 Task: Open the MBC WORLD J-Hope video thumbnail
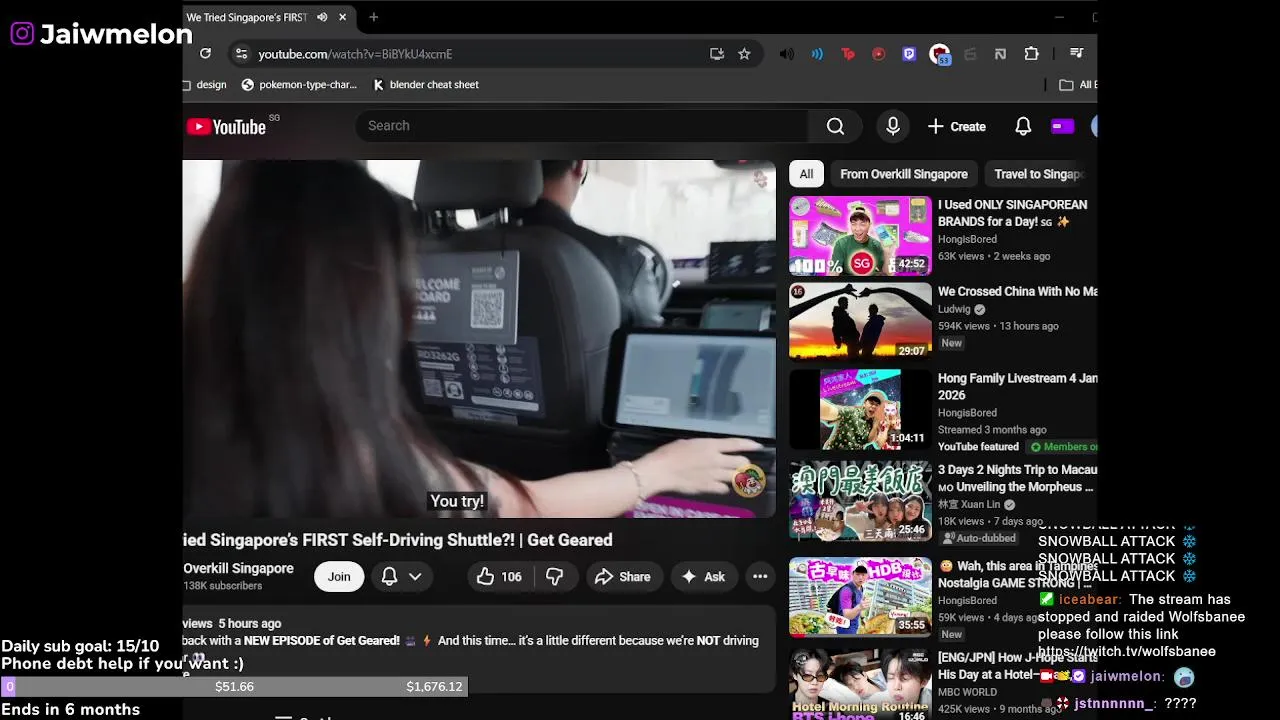860,685
